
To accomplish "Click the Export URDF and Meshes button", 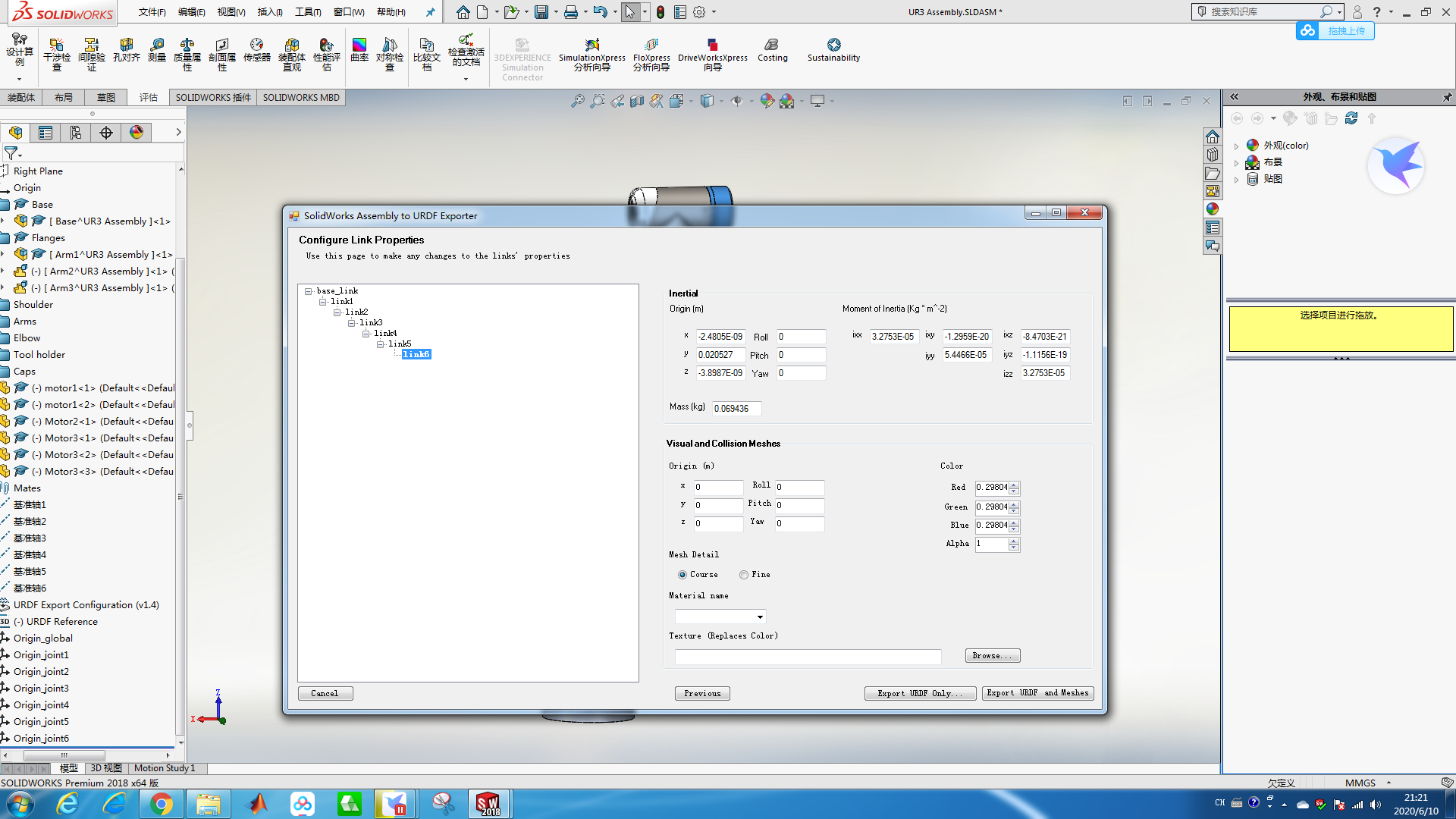I will click(x=1037, y=692).
